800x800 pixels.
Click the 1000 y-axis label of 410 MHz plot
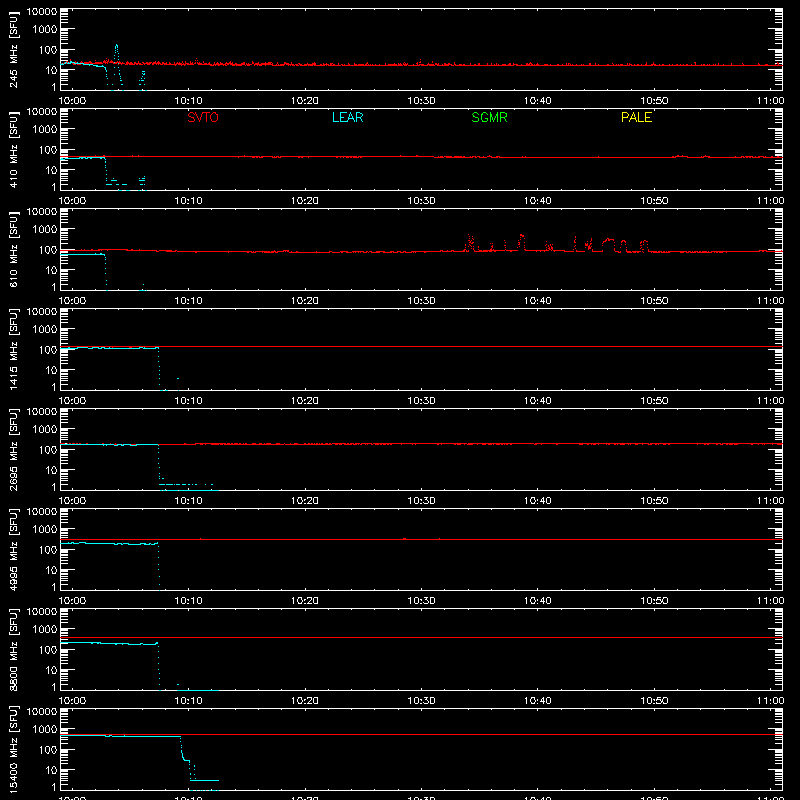point(45,130)
